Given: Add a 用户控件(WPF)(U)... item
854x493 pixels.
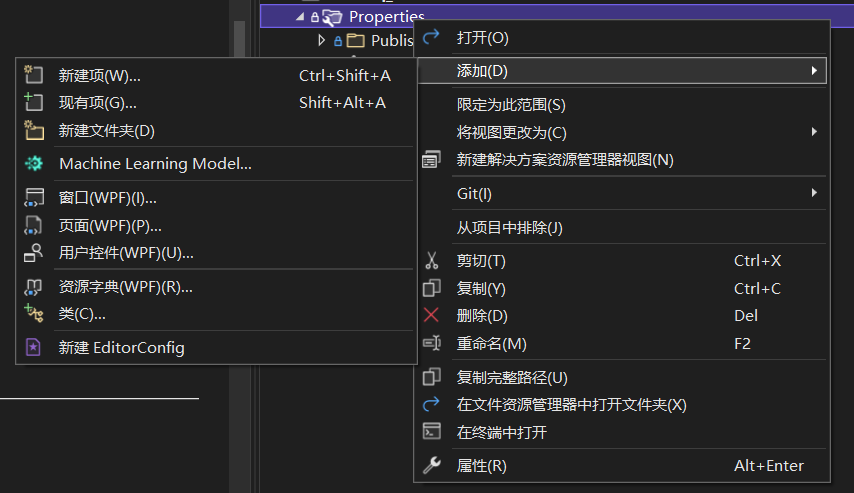Looking at the screenshot, I should 216,253.
